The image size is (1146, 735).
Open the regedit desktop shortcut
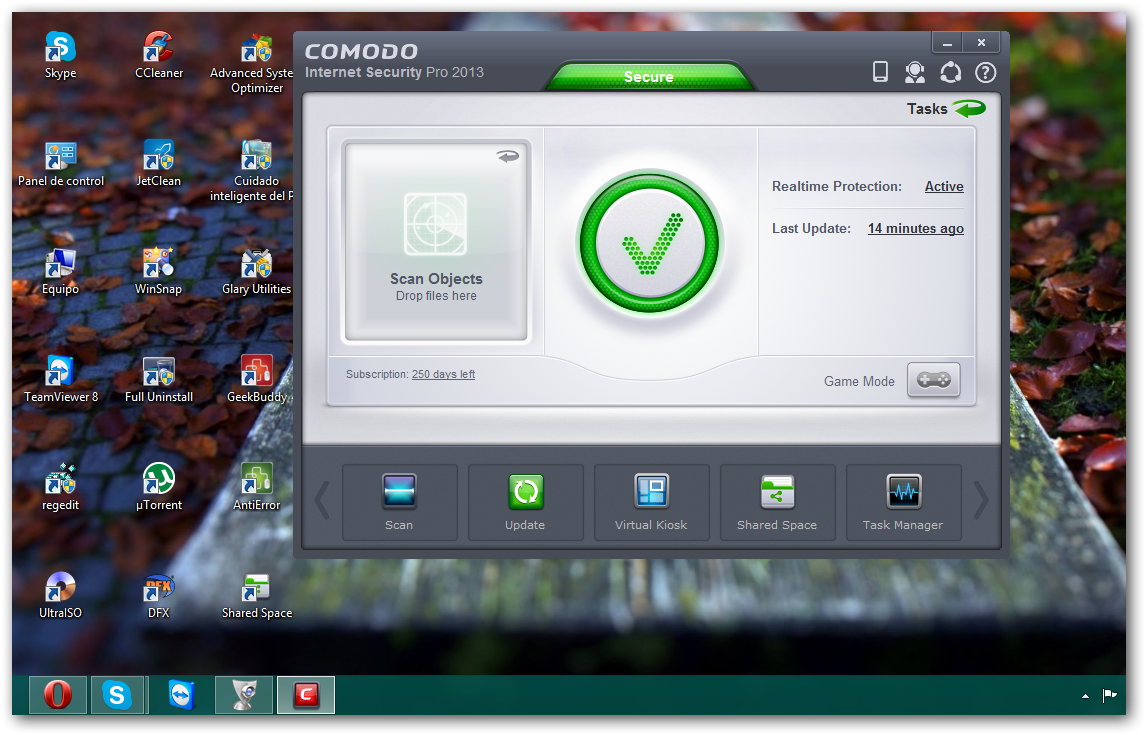tap(60, 488)
